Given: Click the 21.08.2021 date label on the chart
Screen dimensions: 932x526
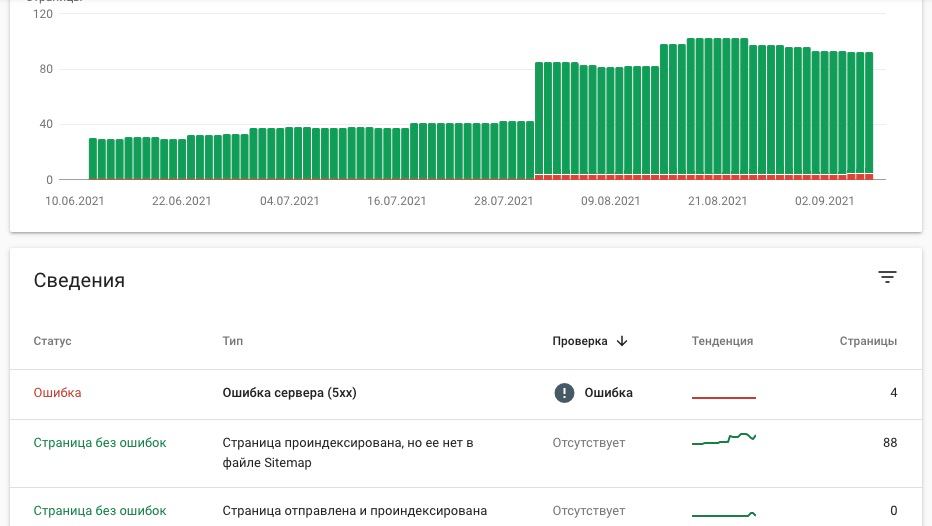Looking at the screenshot, I should click(x=717, y=201).
